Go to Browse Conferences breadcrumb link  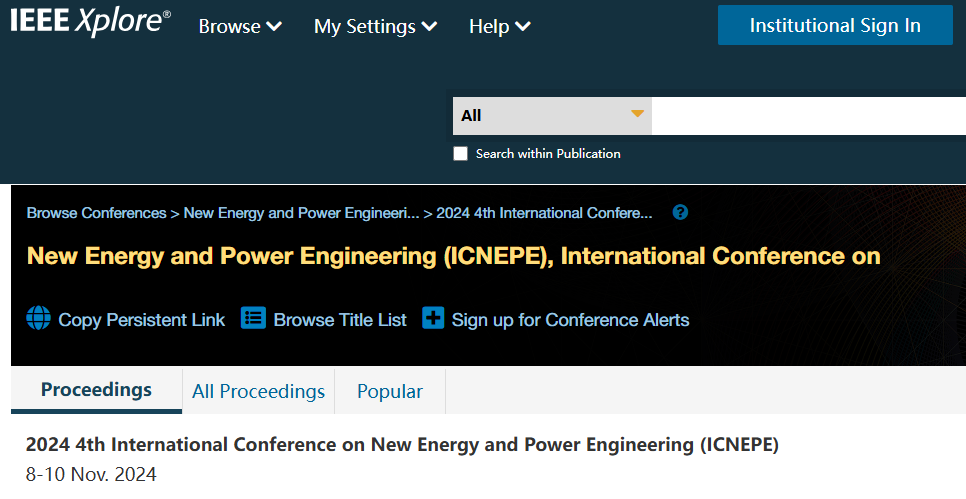tap(96, 213)
